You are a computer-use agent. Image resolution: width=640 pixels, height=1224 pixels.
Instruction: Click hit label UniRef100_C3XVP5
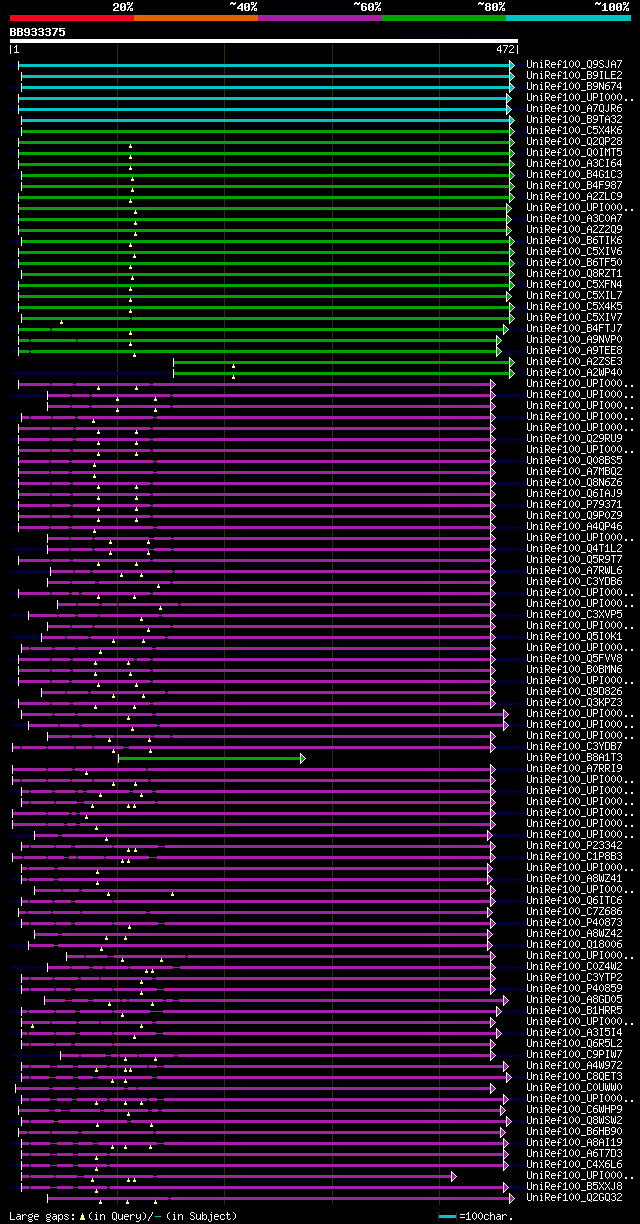[x=574, y=615]
